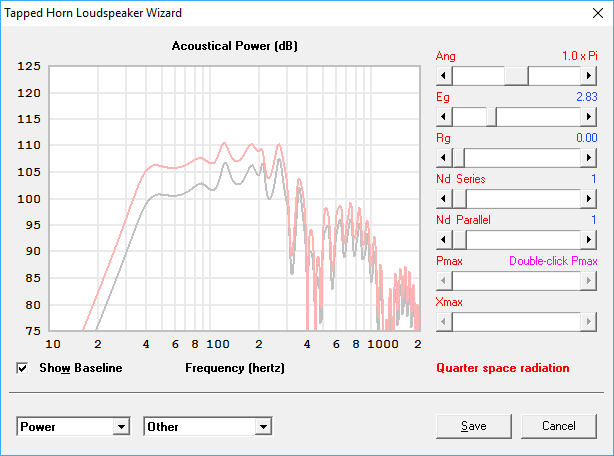
Task: Click the Quarter space radiation label
Action: (x=503, y=368)
